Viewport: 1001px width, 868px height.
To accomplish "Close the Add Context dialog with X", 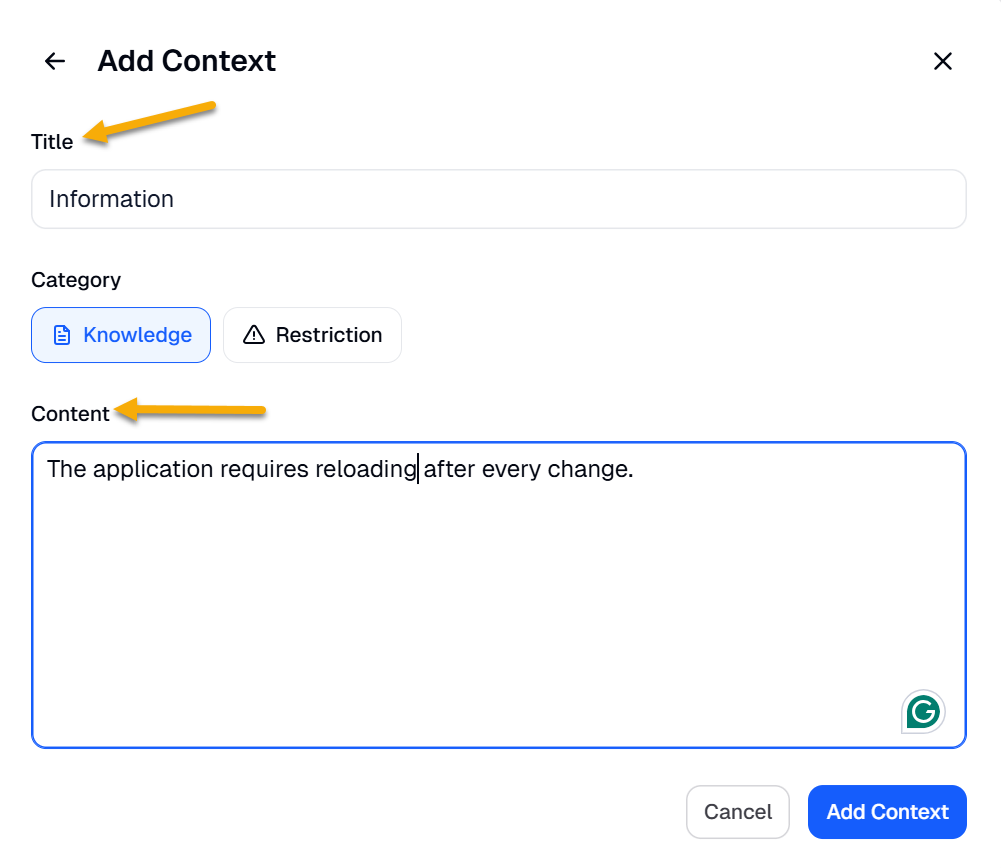I will (x=942, y=61).
